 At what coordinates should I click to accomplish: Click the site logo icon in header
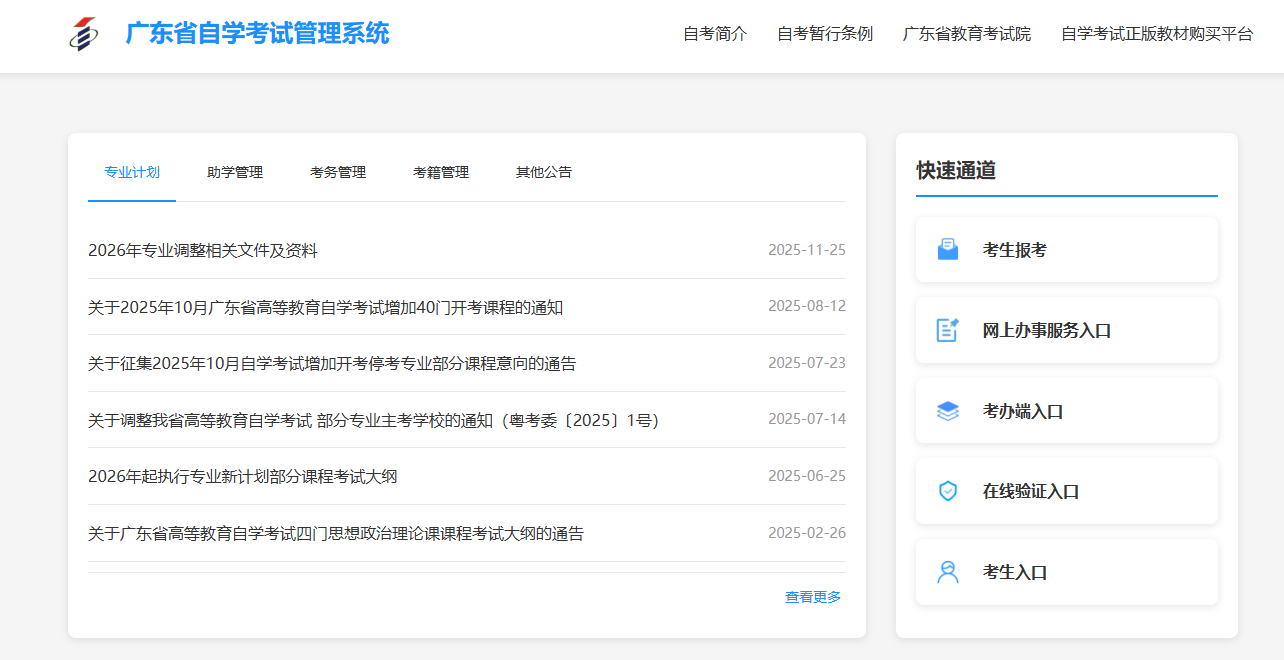(84, 34)
